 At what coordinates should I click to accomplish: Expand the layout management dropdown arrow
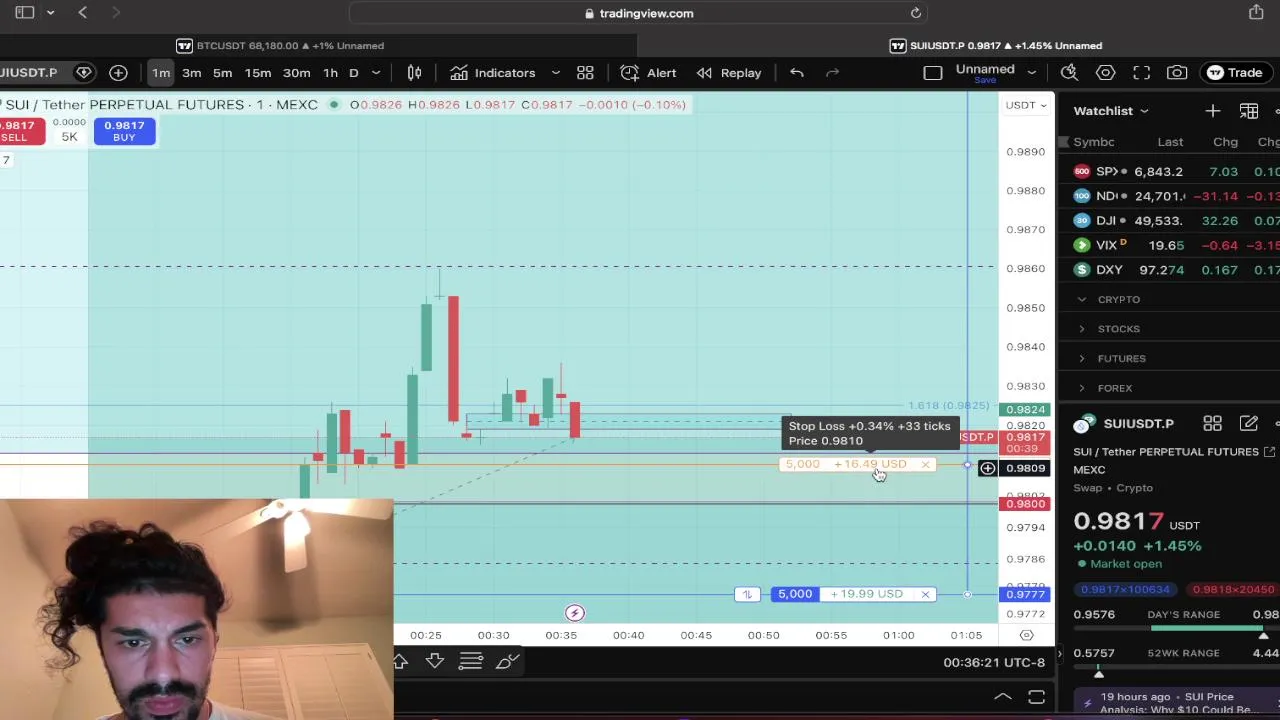(1031, 73)
